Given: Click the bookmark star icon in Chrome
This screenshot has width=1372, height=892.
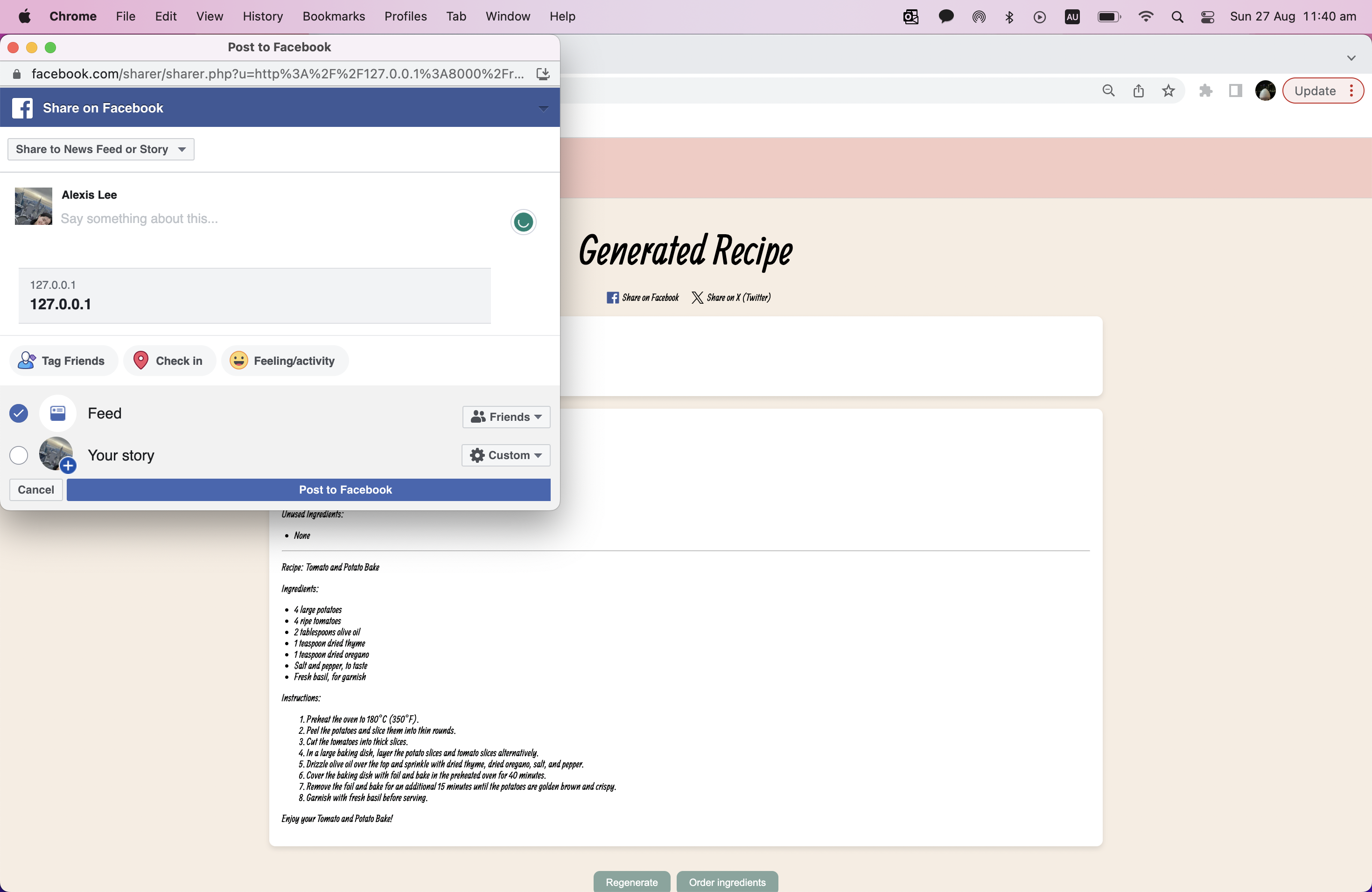Looking at the screenshot, I should coord(1168,91).
